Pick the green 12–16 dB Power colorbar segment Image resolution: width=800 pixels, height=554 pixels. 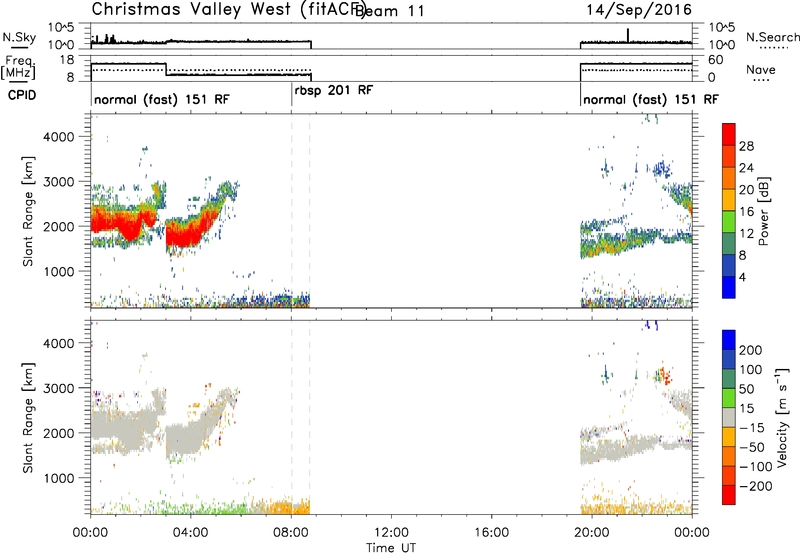tap(729, 221)
